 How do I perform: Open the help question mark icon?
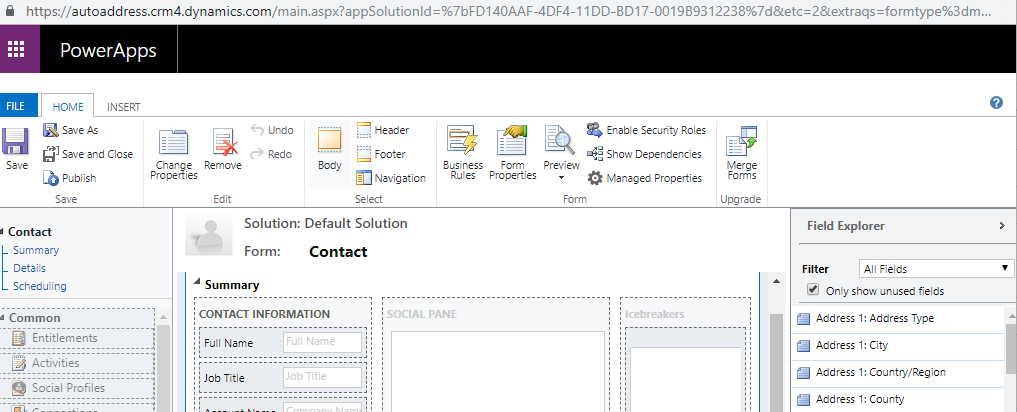997,103
